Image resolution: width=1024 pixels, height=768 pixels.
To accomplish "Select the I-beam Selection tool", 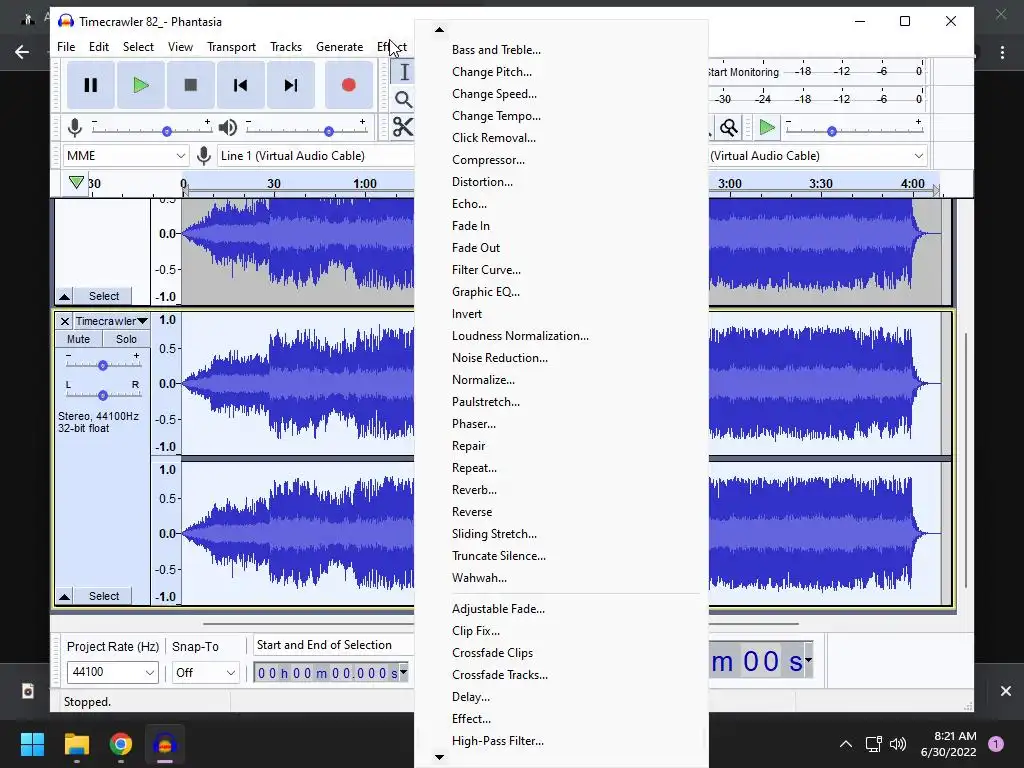I will (x=404, y=72).
